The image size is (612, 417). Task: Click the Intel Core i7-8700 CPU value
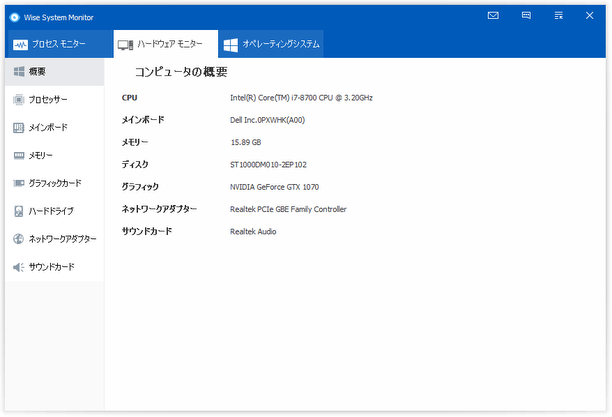tap(301, 98)
